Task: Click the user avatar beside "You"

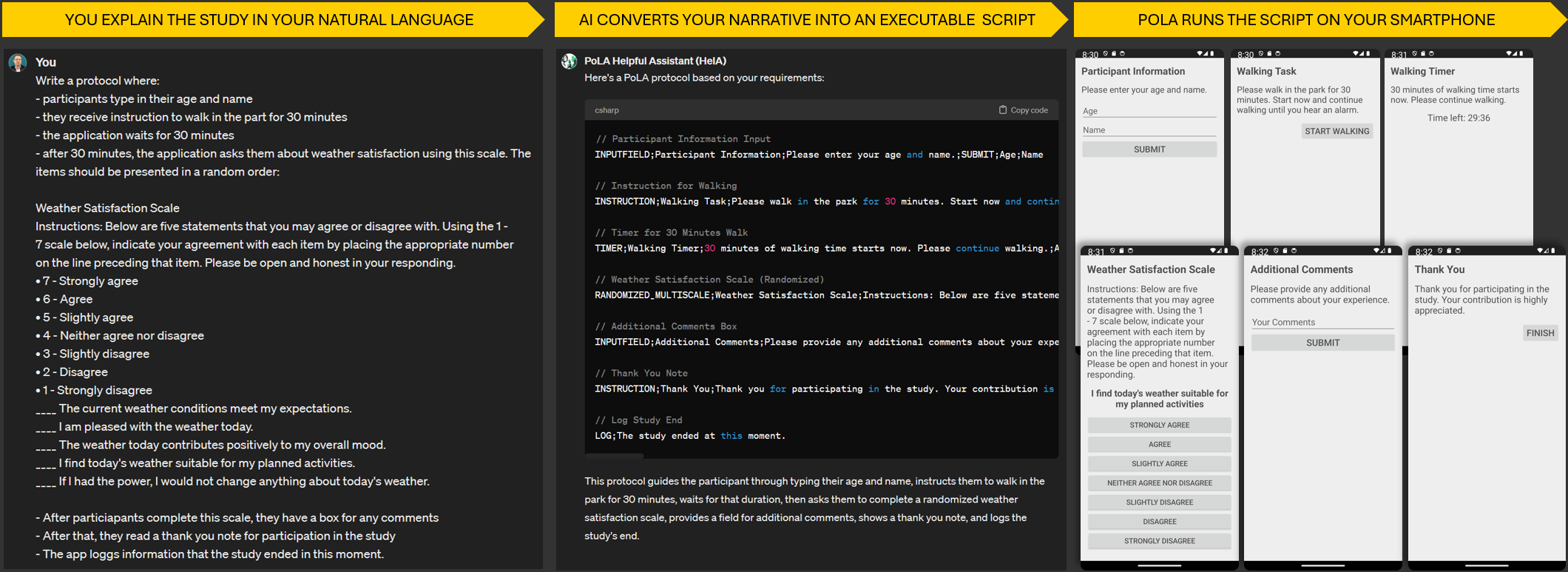Action: [x=18, y=63]
